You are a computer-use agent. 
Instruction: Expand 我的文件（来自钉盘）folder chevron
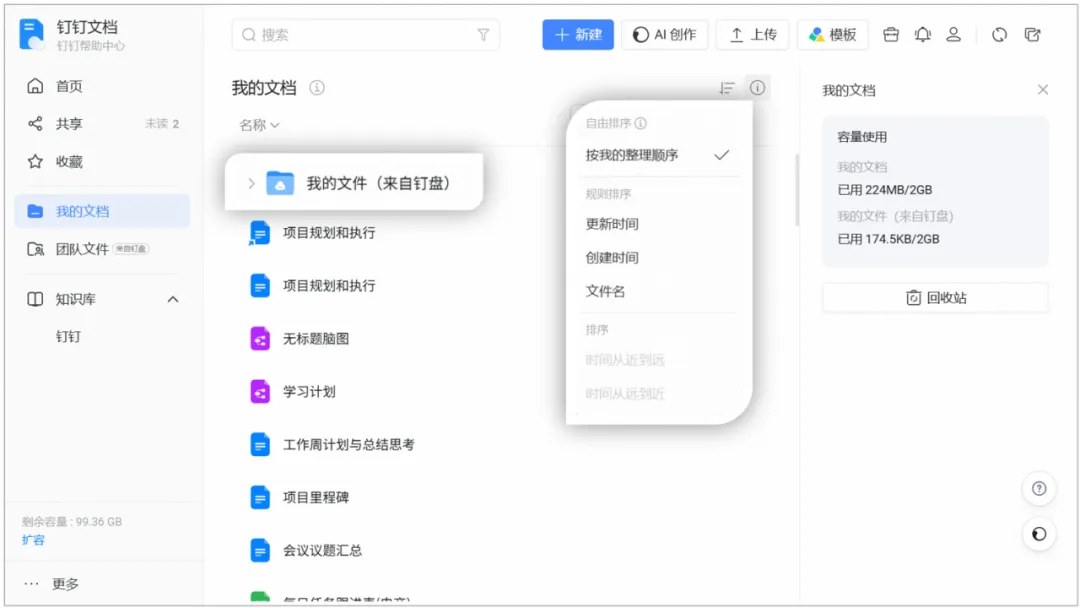point(251,183)
